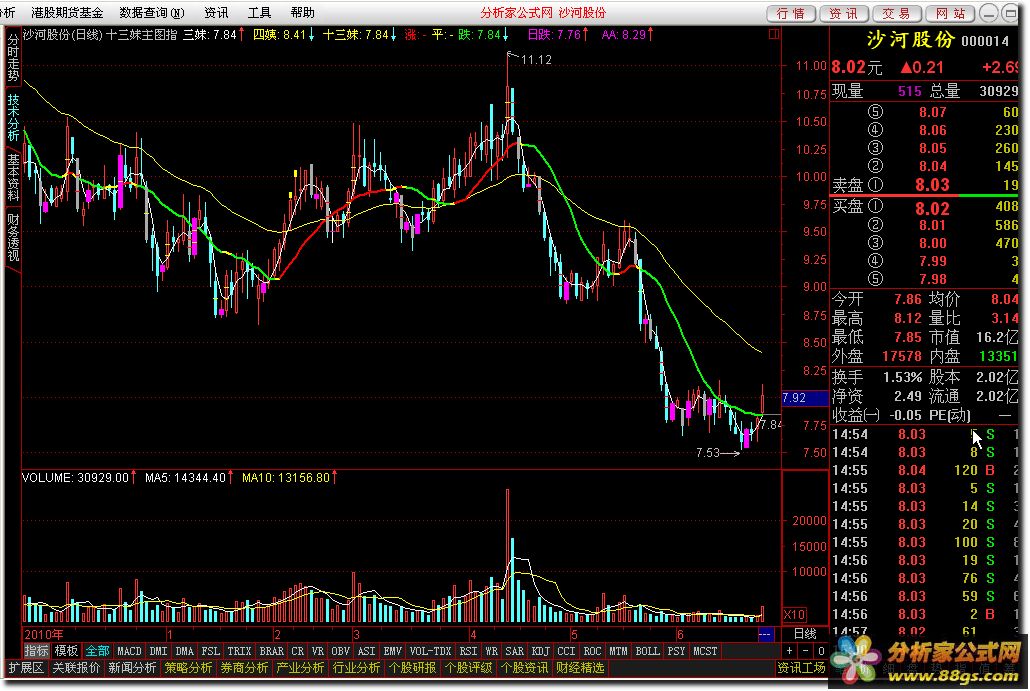Click the 日线 period selector
Viewport: 1030px width, 691px height.
coord(805,634)
